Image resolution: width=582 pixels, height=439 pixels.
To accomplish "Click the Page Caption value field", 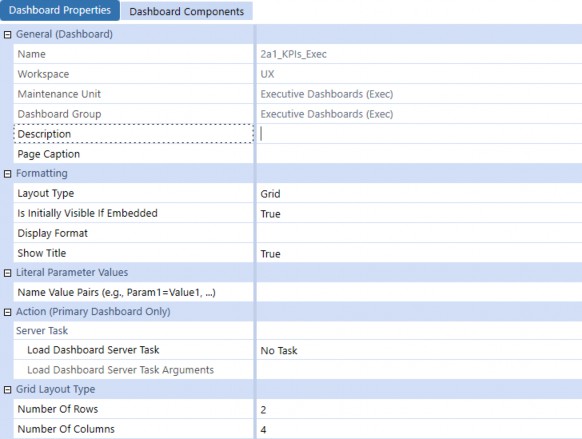I will 419,154.
